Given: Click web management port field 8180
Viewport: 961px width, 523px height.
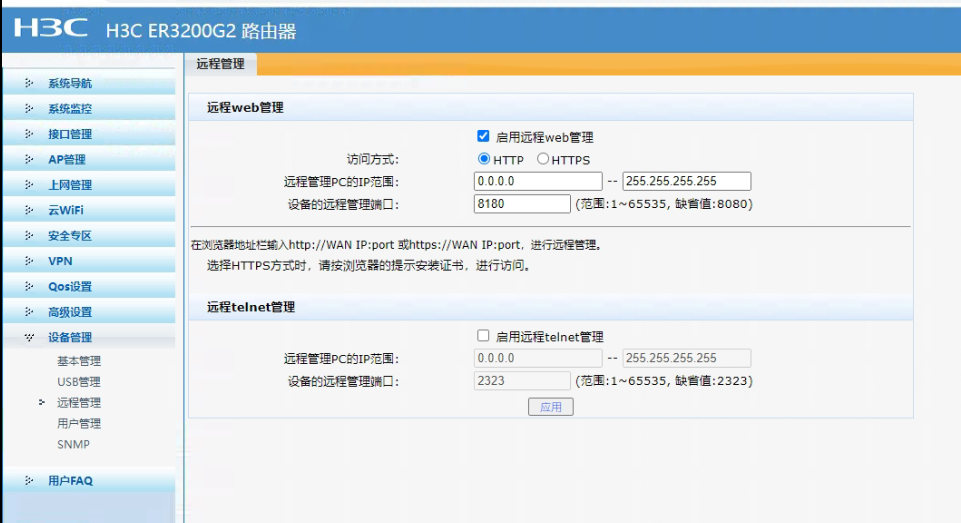Looking at the screenshot, I should pos(522,204).
